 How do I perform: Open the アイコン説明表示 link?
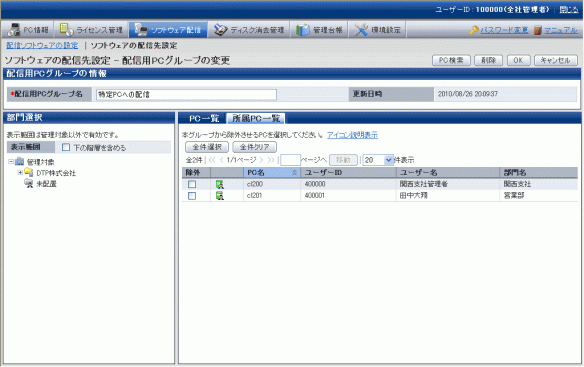[352, 135]
